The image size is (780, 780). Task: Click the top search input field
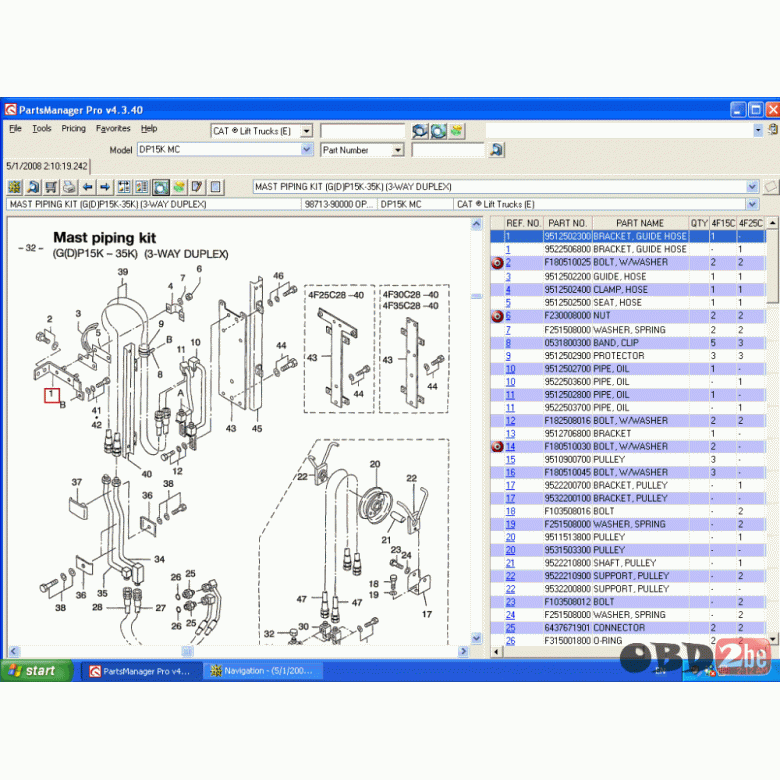pos(363,131)
